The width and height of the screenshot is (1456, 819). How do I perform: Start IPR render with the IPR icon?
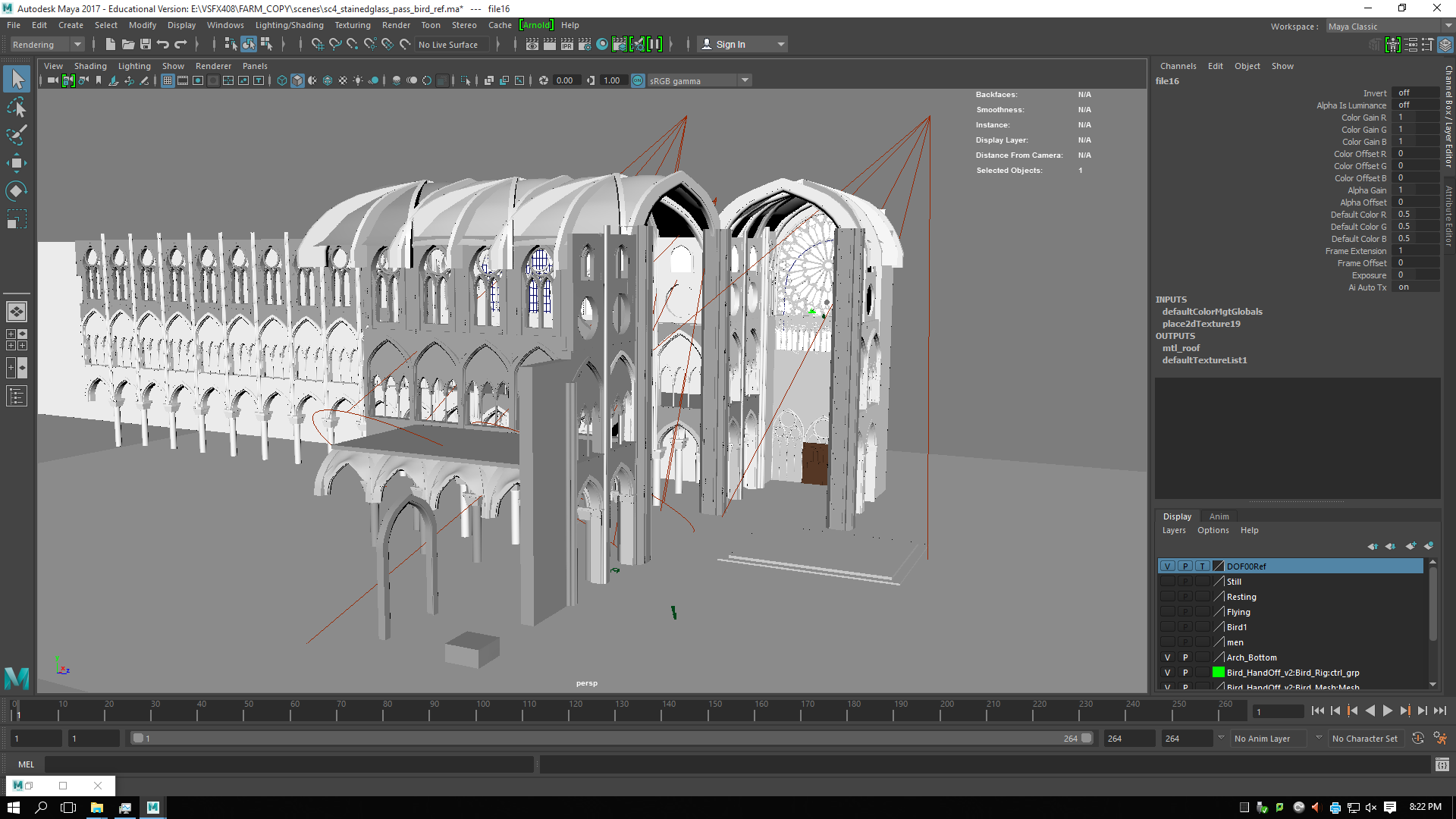pyautogui.click(x=567, y=45)
